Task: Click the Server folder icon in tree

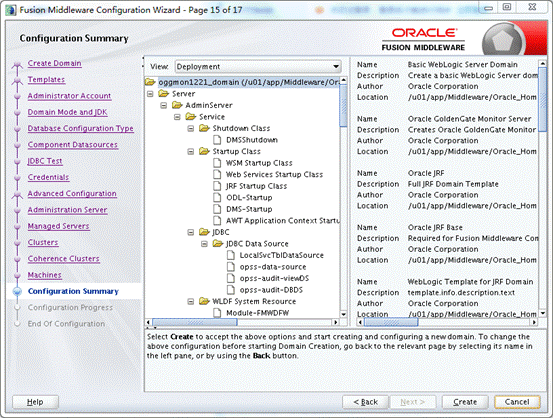Action: (164, 93)
